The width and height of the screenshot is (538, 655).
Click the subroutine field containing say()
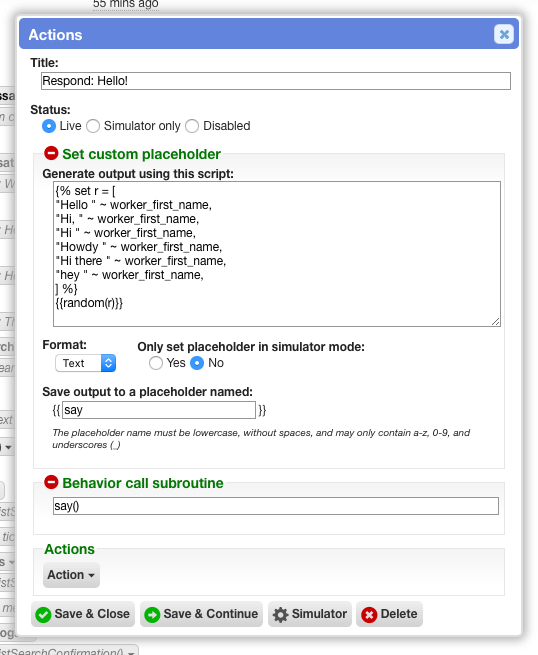pyautogui.click(x=276, y=506)
